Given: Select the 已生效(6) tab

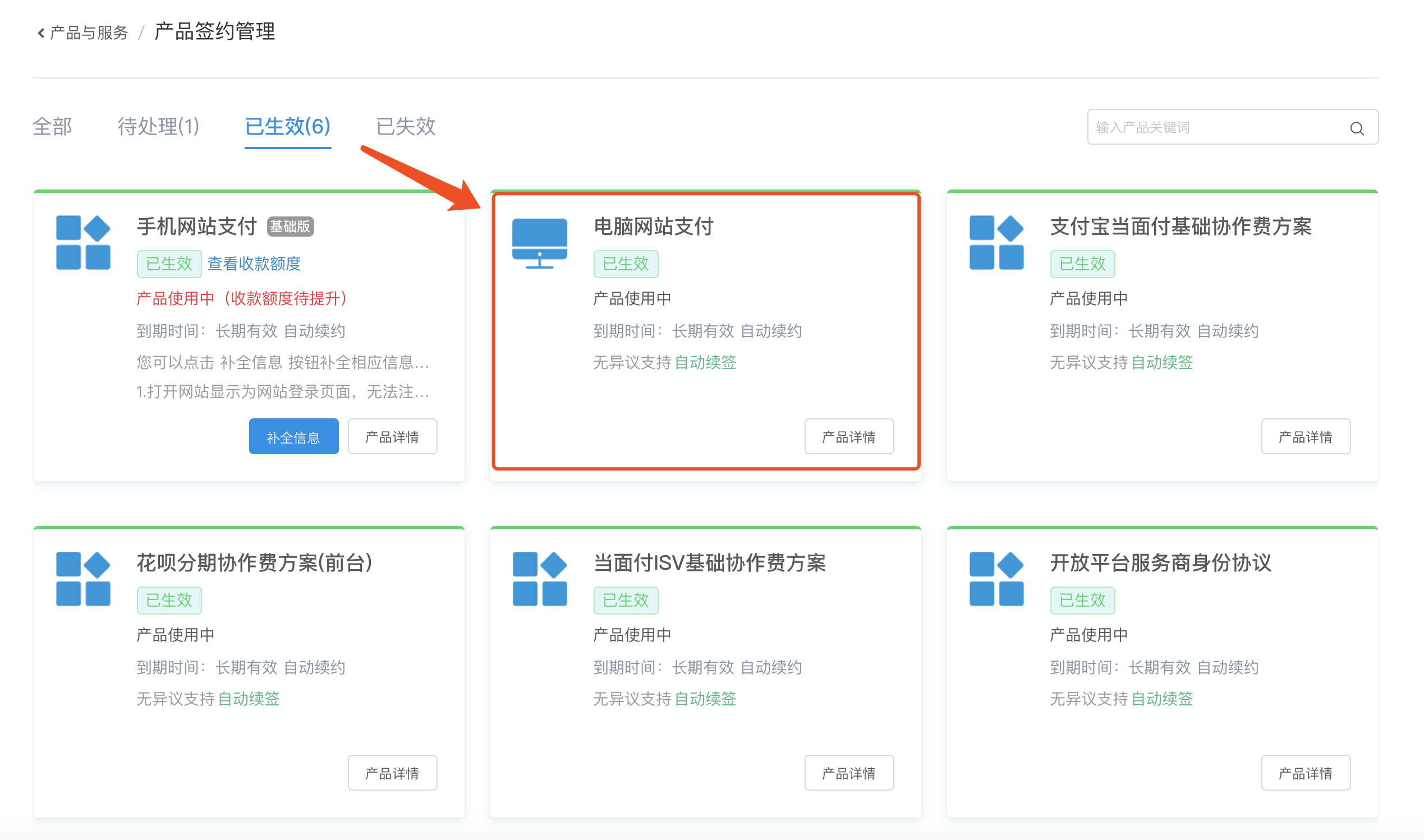Looking at the screenshot, I should (288, 126).
